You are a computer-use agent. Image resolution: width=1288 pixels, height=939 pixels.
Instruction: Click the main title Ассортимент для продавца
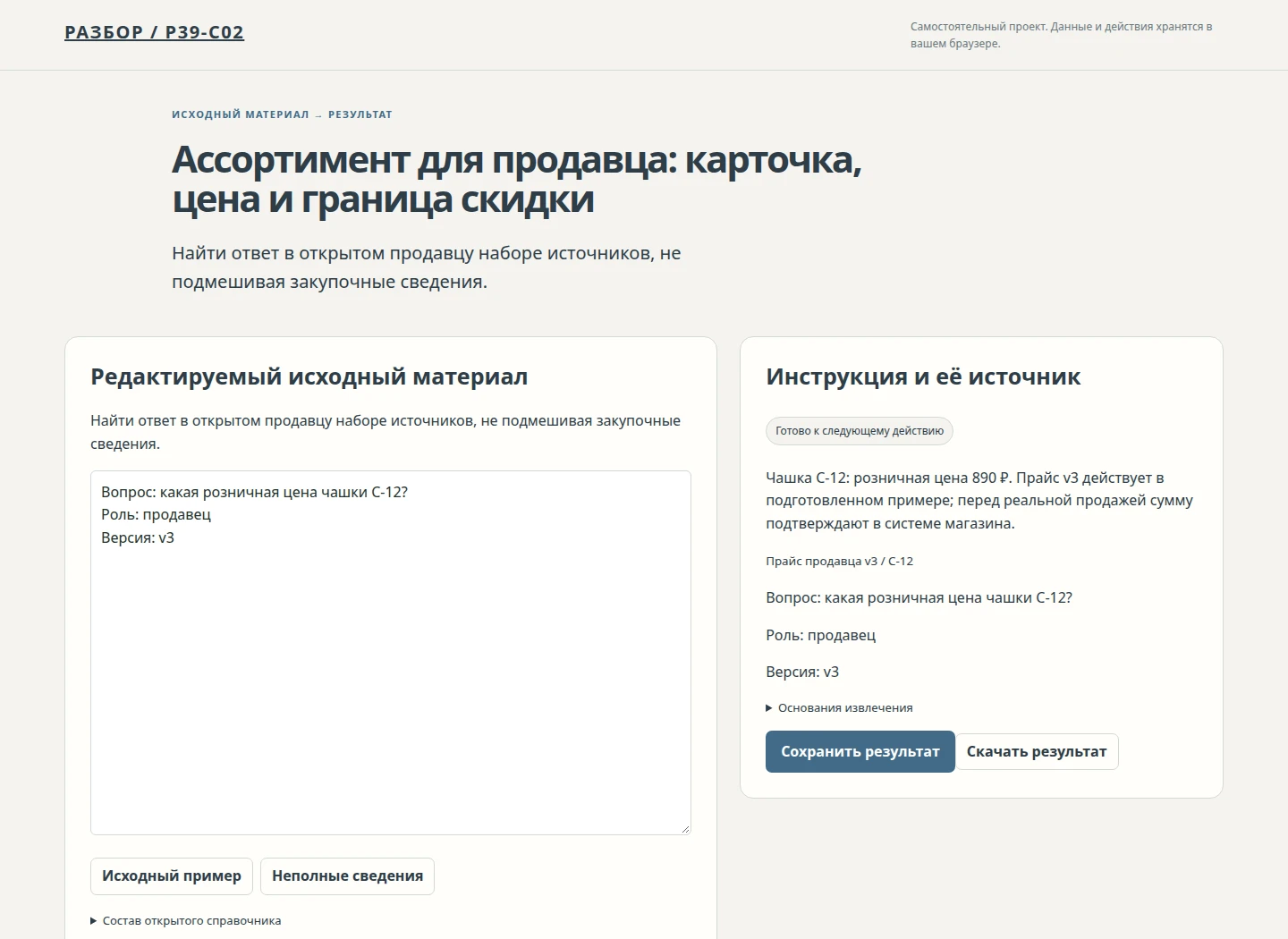pos(517,179)
